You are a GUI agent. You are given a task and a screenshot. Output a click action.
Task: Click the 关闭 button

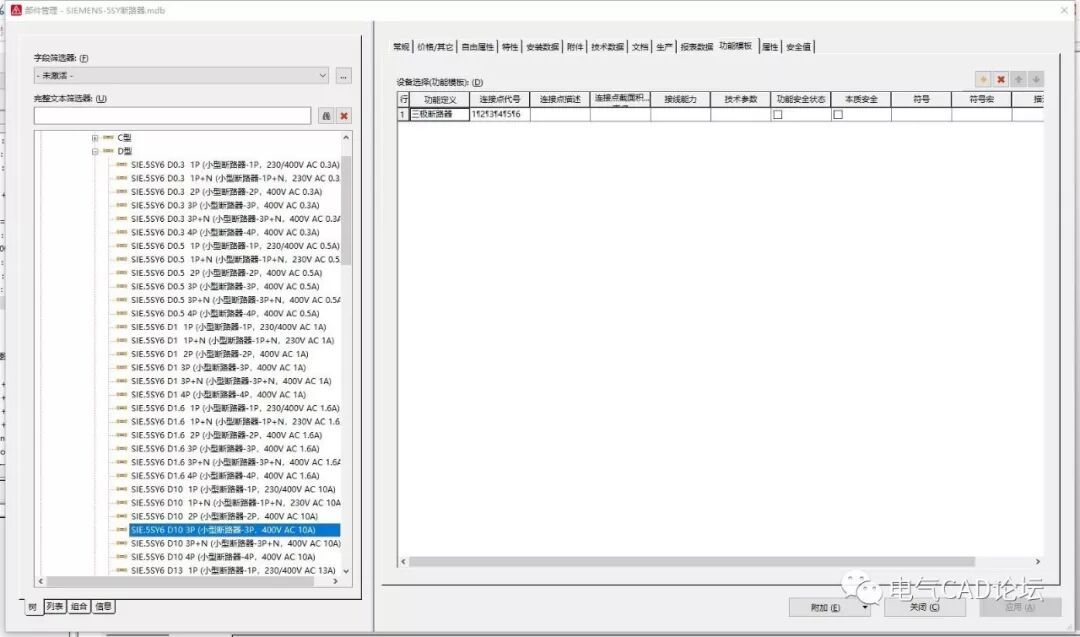[x=924, y=607]
